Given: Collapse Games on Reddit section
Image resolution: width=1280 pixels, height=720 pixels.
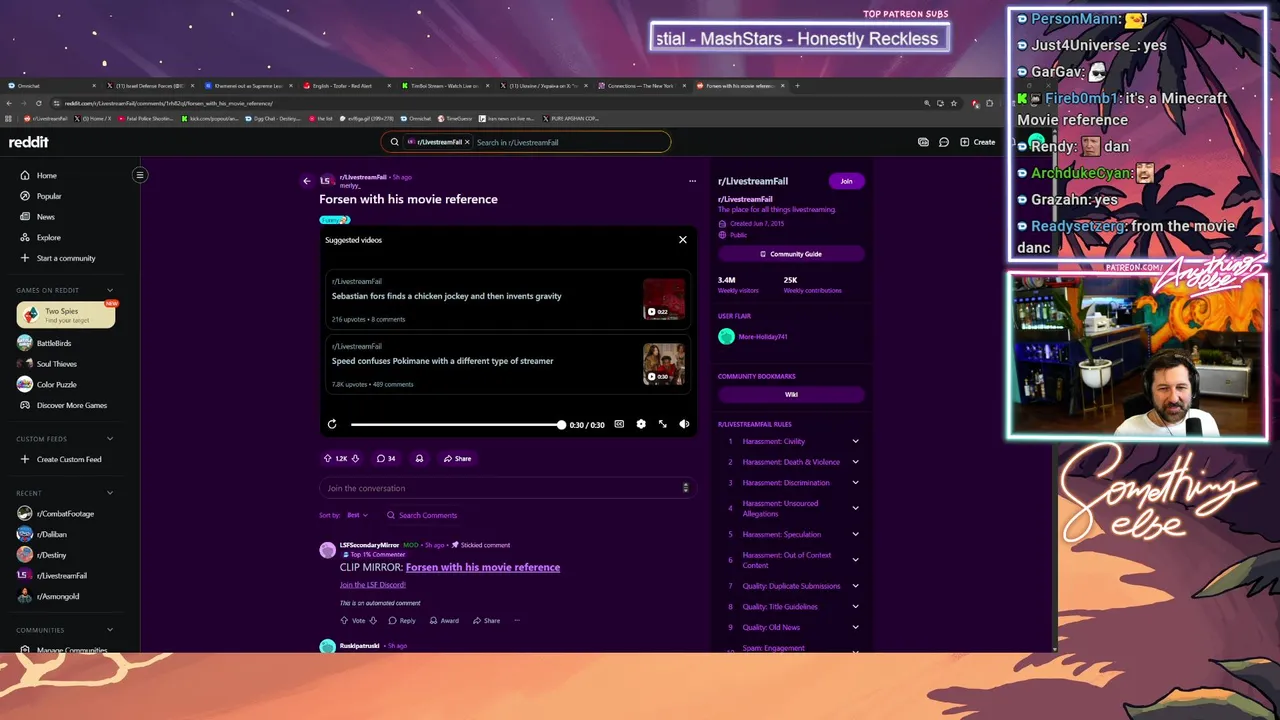Looking at the screenshot, I should [x=110, y=290].
